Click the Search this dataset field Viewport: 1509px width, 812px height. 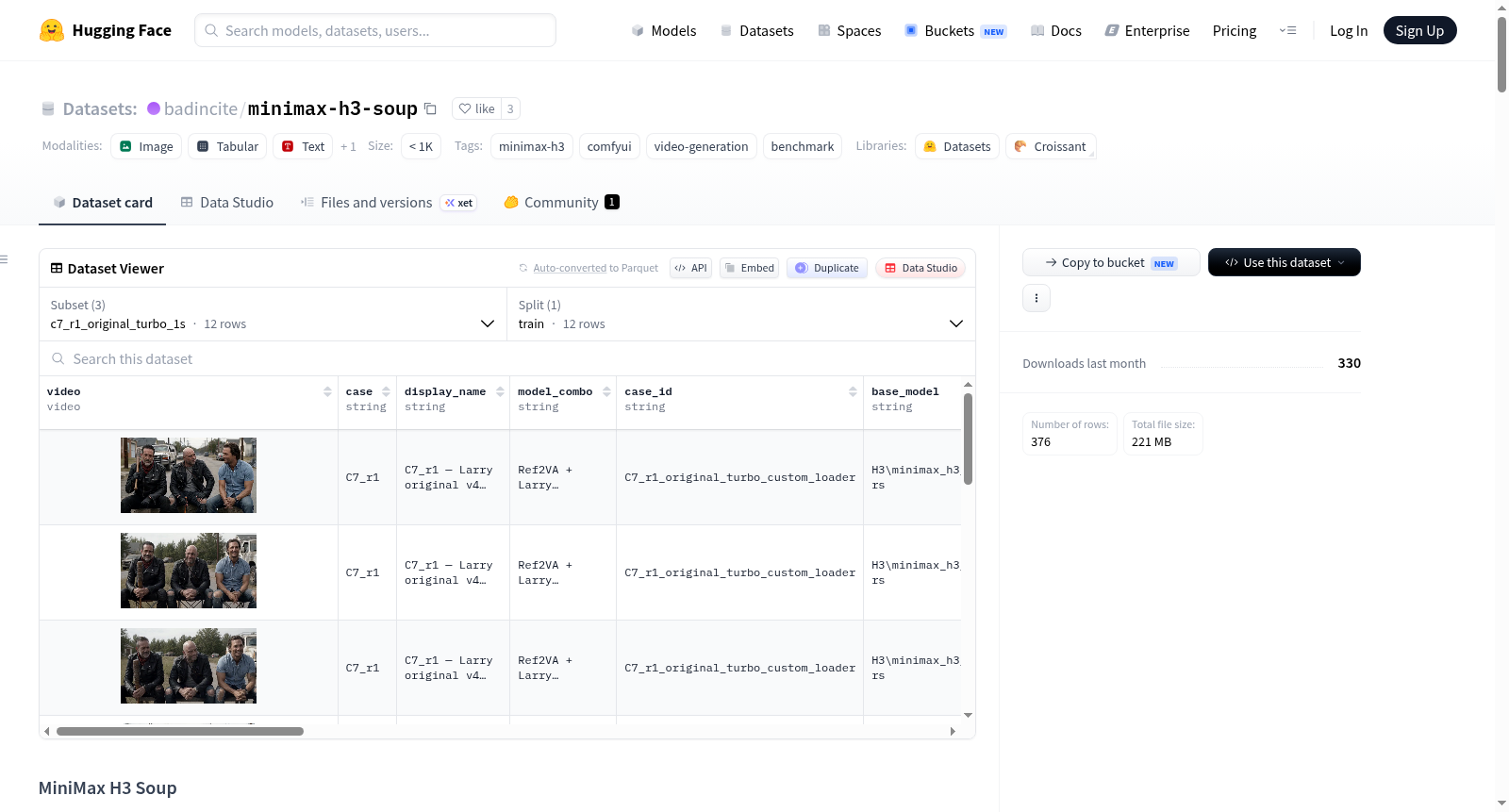click(x=507, y=358)
